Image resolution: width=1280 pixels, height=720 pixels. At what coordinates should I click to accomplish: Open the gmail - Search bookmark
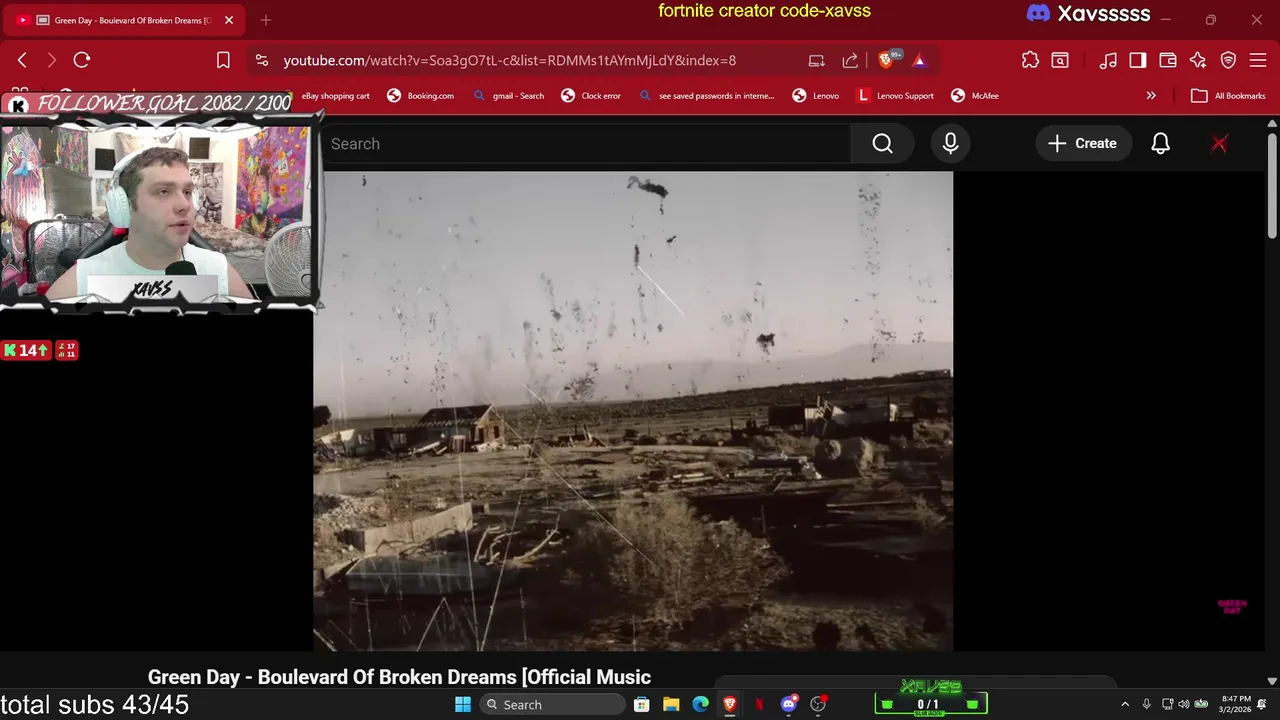coord(508,96)
